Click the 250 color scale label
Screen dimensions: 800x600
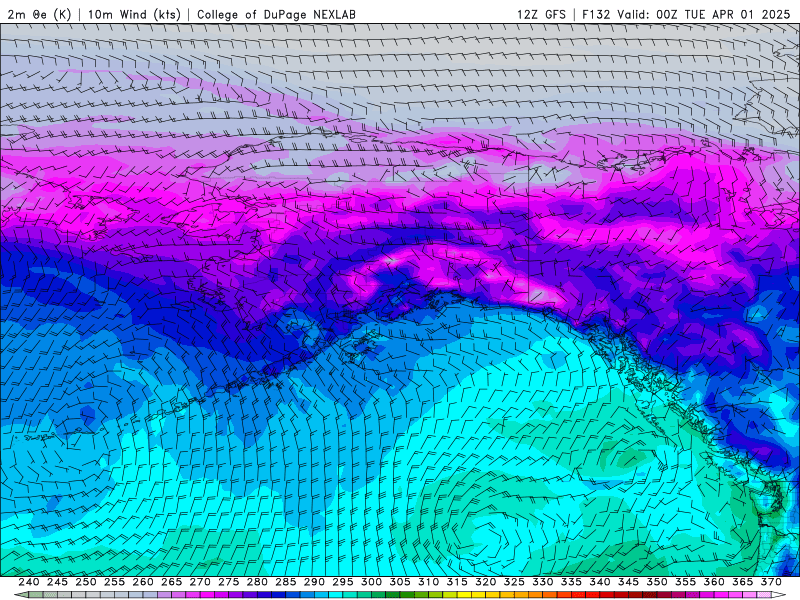[x=86, y=582]
